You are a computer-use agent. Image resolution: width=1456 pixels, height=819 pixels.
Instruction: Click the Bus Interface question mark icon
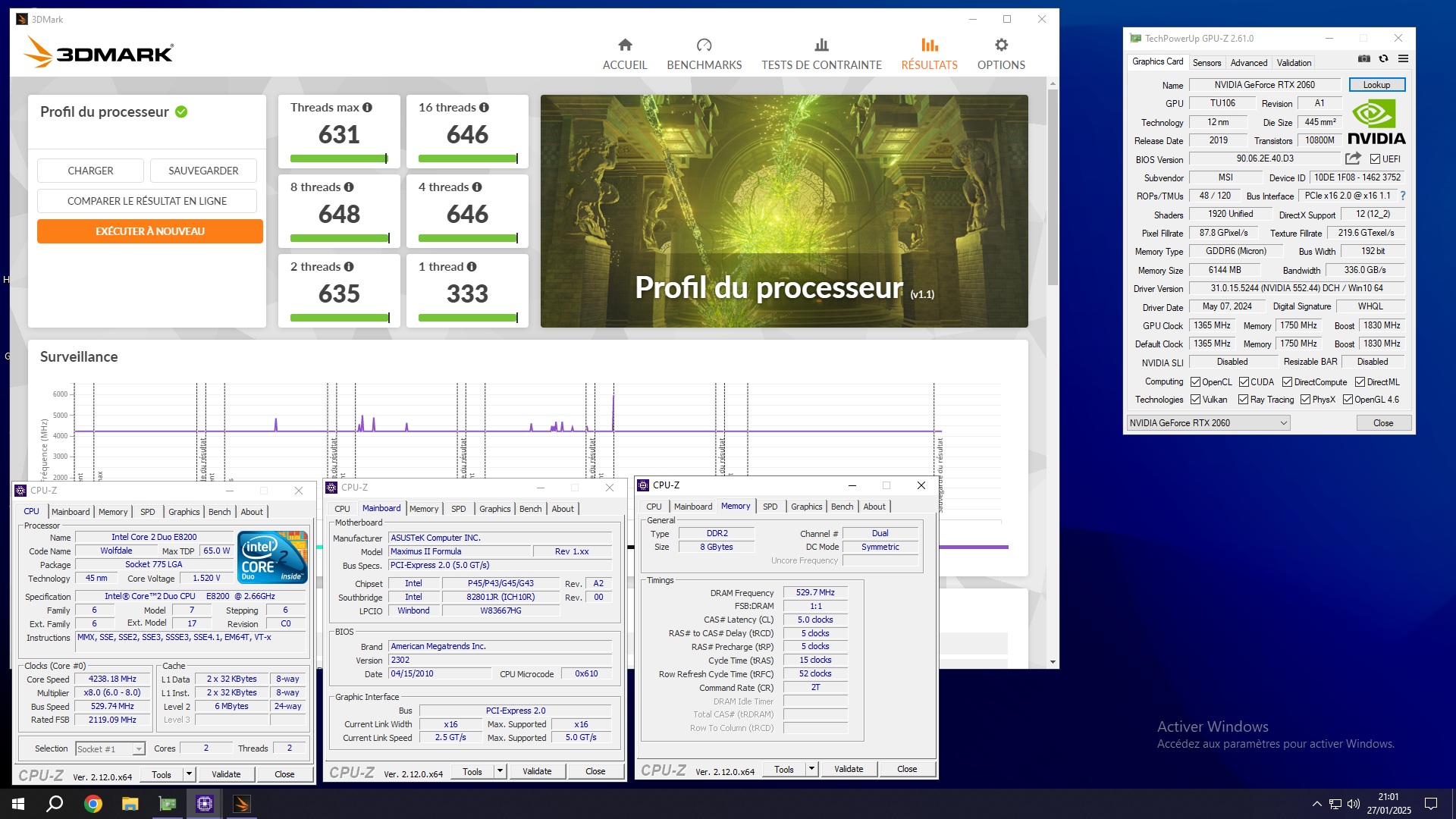[x=1403, y=196]
